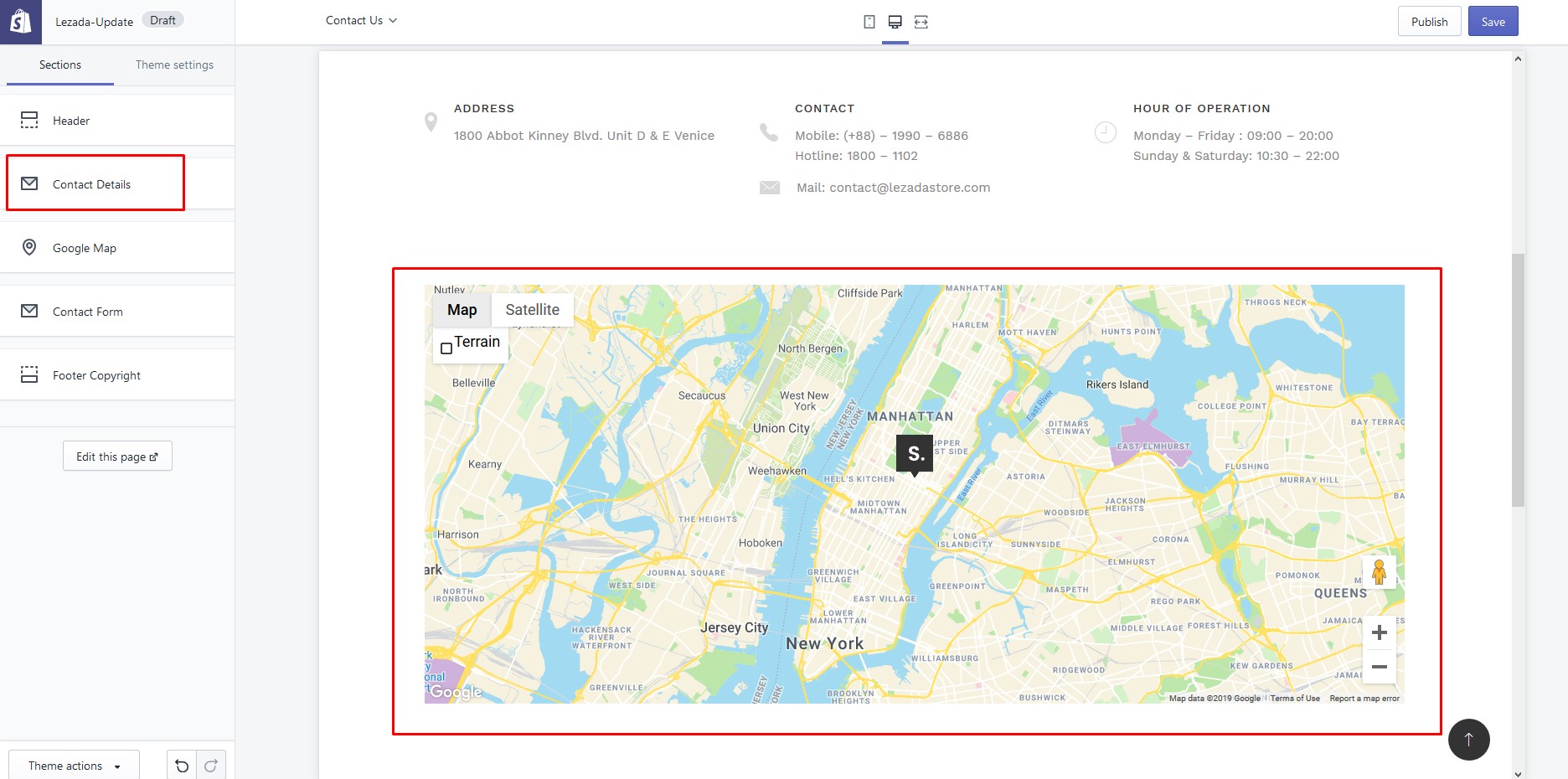Open the Contact Us page dropdown

click(361, 20)
